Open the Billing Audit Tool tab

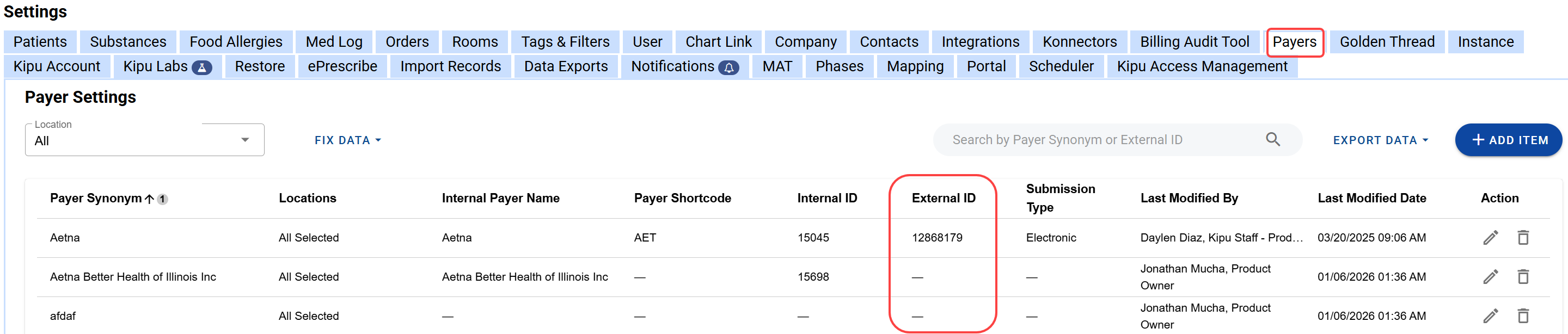click(x=1195, y=42)
